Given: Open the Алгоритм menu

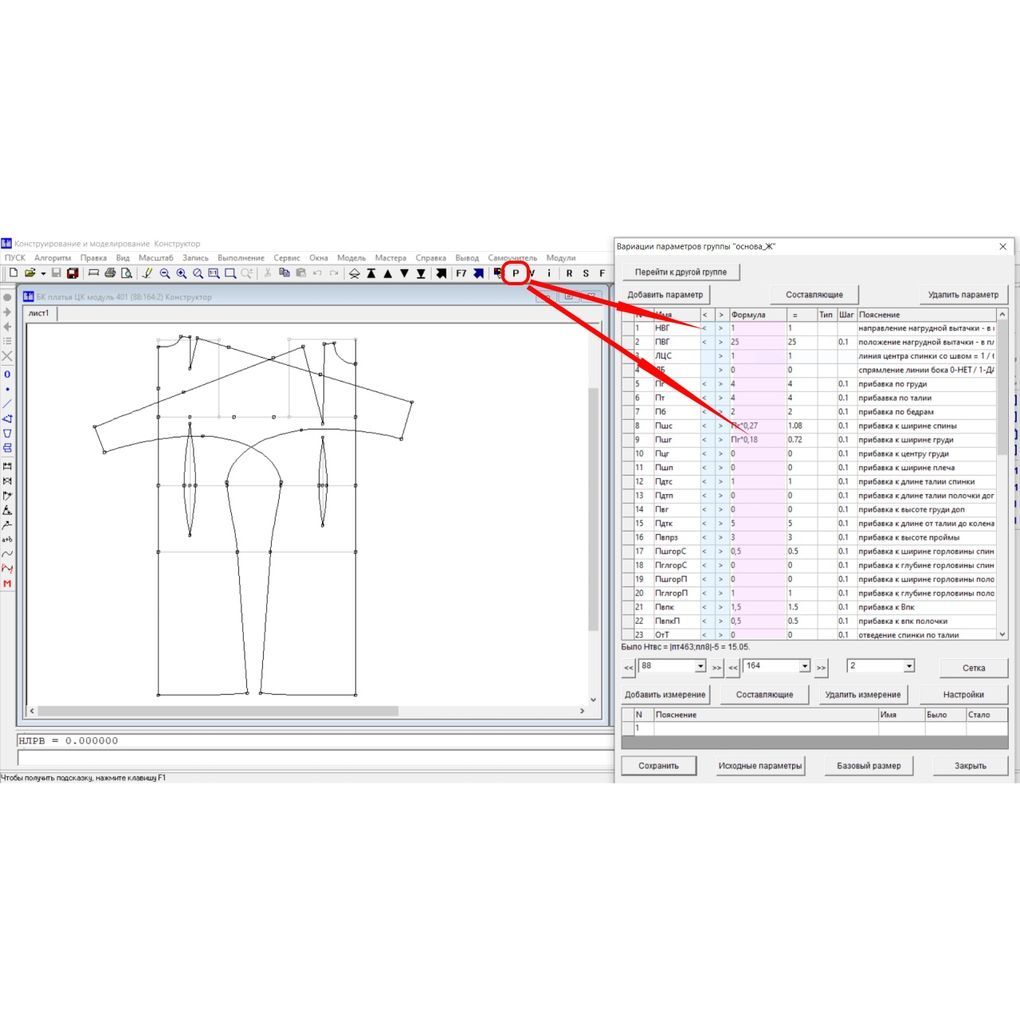Looking at the screenshot, I should [x=52, y=258].
